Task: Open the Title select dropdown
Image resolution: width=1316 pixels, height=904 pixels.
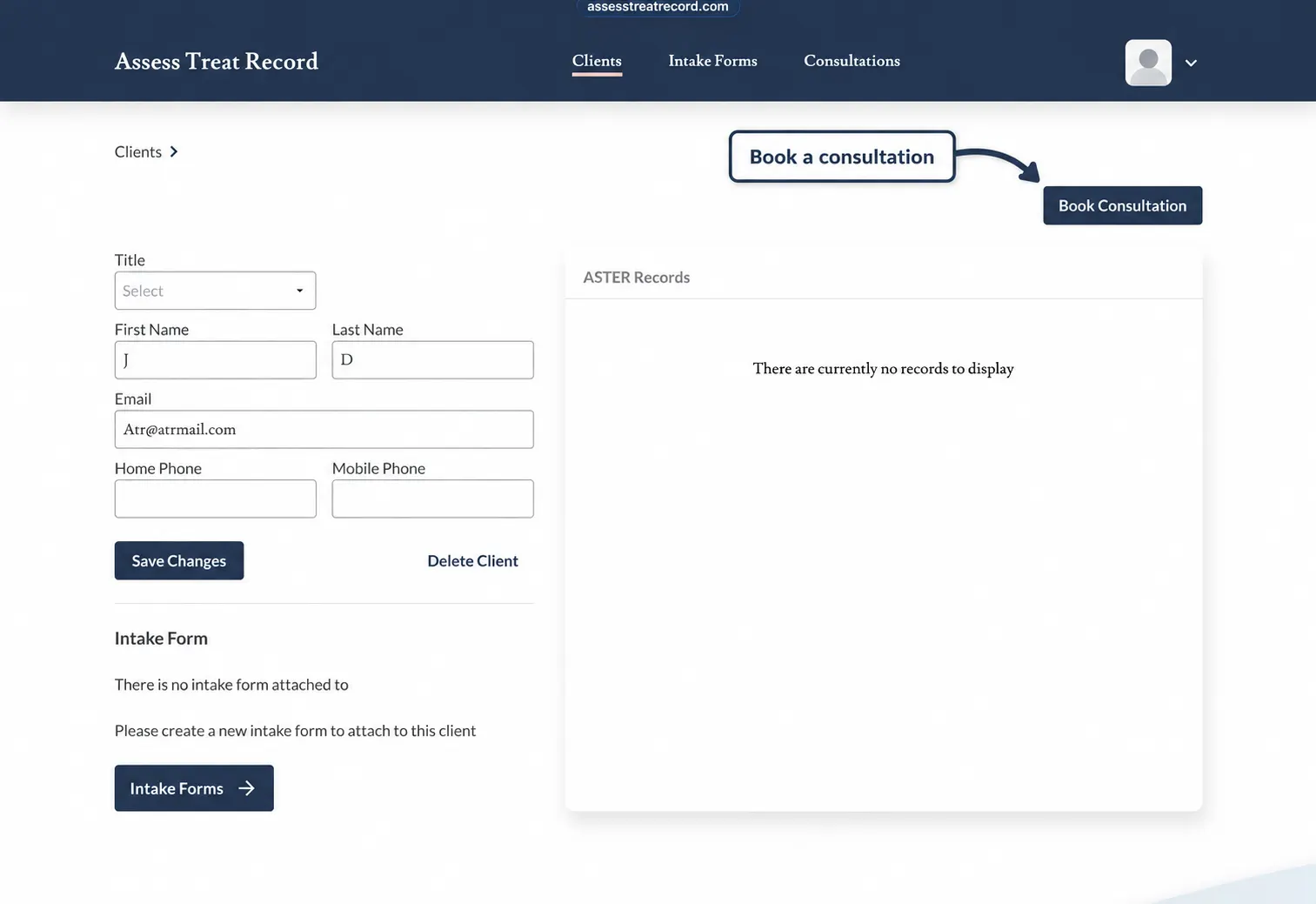Action: pyautogui.click(x=215, y=291)
